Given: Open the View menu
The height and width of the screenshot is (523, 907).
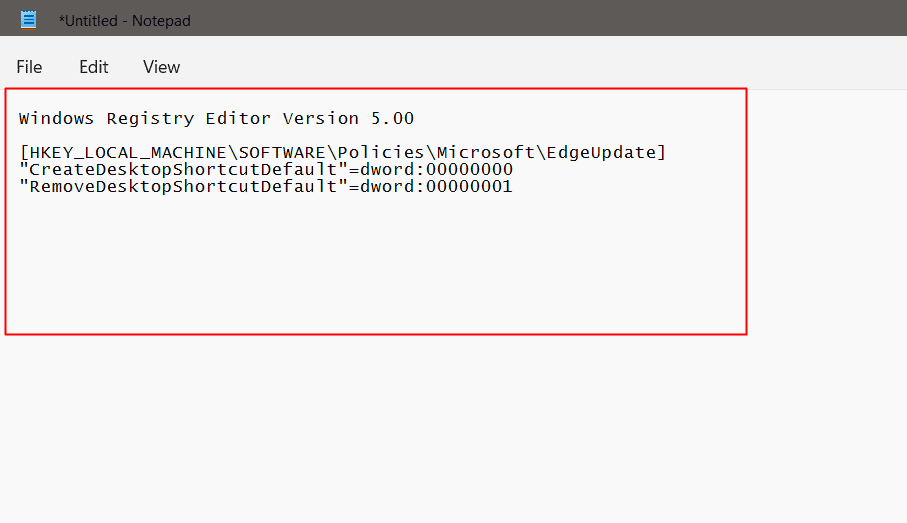Looking at the screenshot, I should click(161, 67).
